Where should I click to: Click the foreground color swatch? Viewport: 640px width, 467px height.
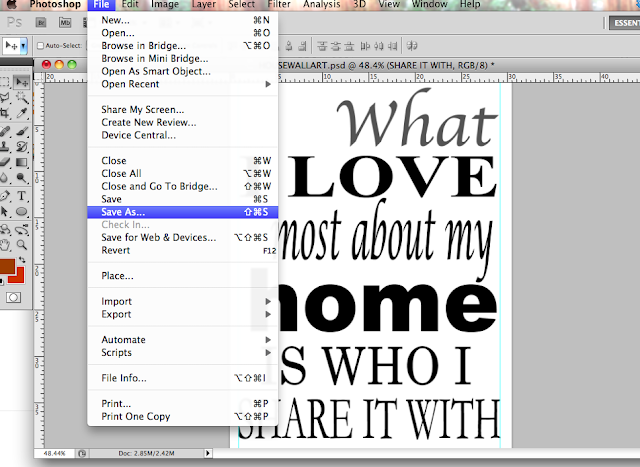pyautogui.click(x=9, y=267)
